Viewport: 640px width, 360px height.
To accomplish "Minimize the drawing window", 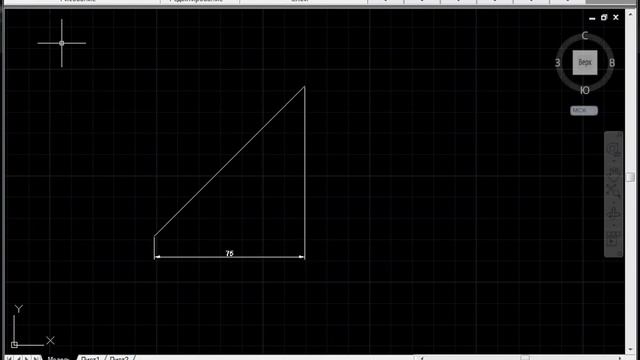I will pos(592,18).
